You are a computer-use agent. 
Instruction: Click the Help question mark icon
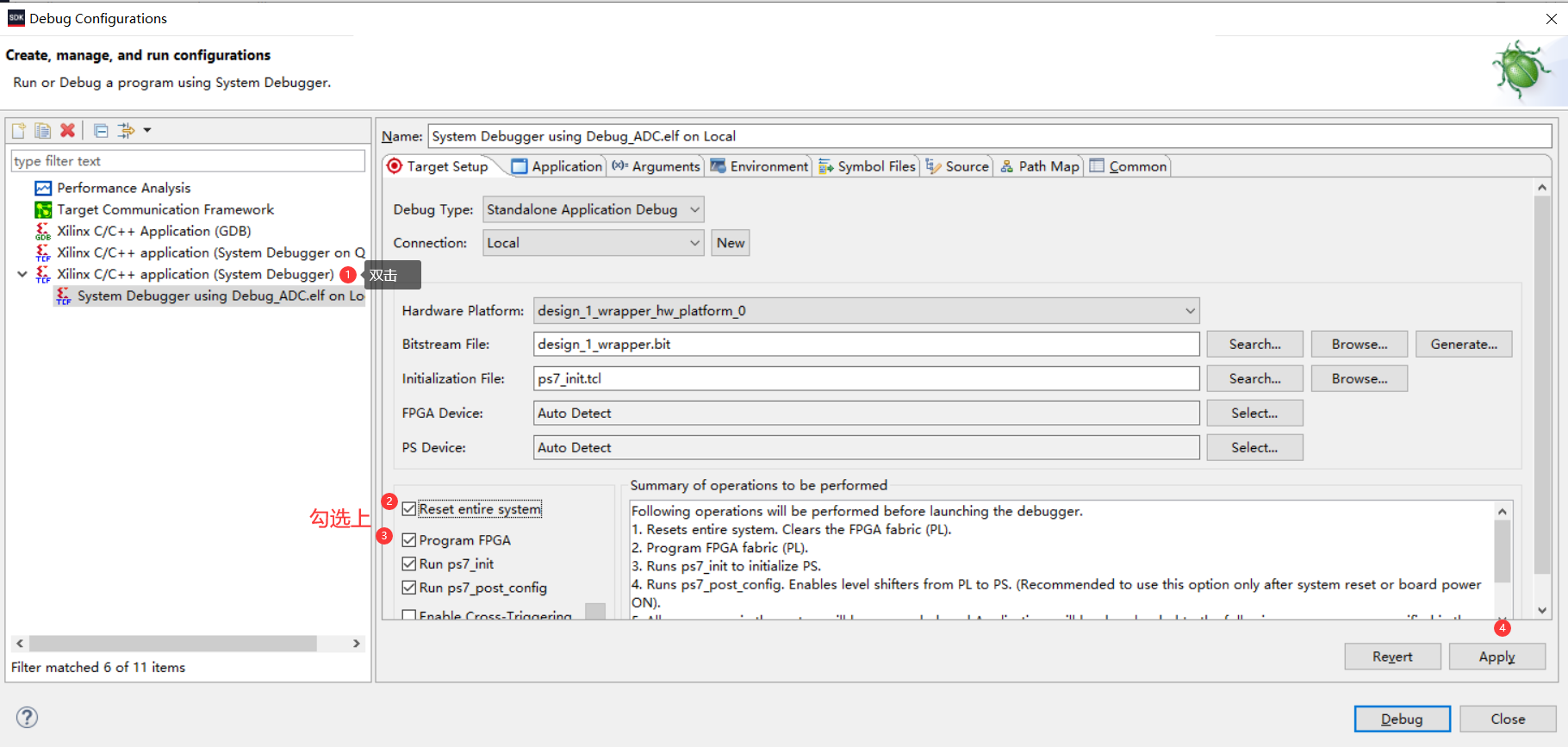27,717
